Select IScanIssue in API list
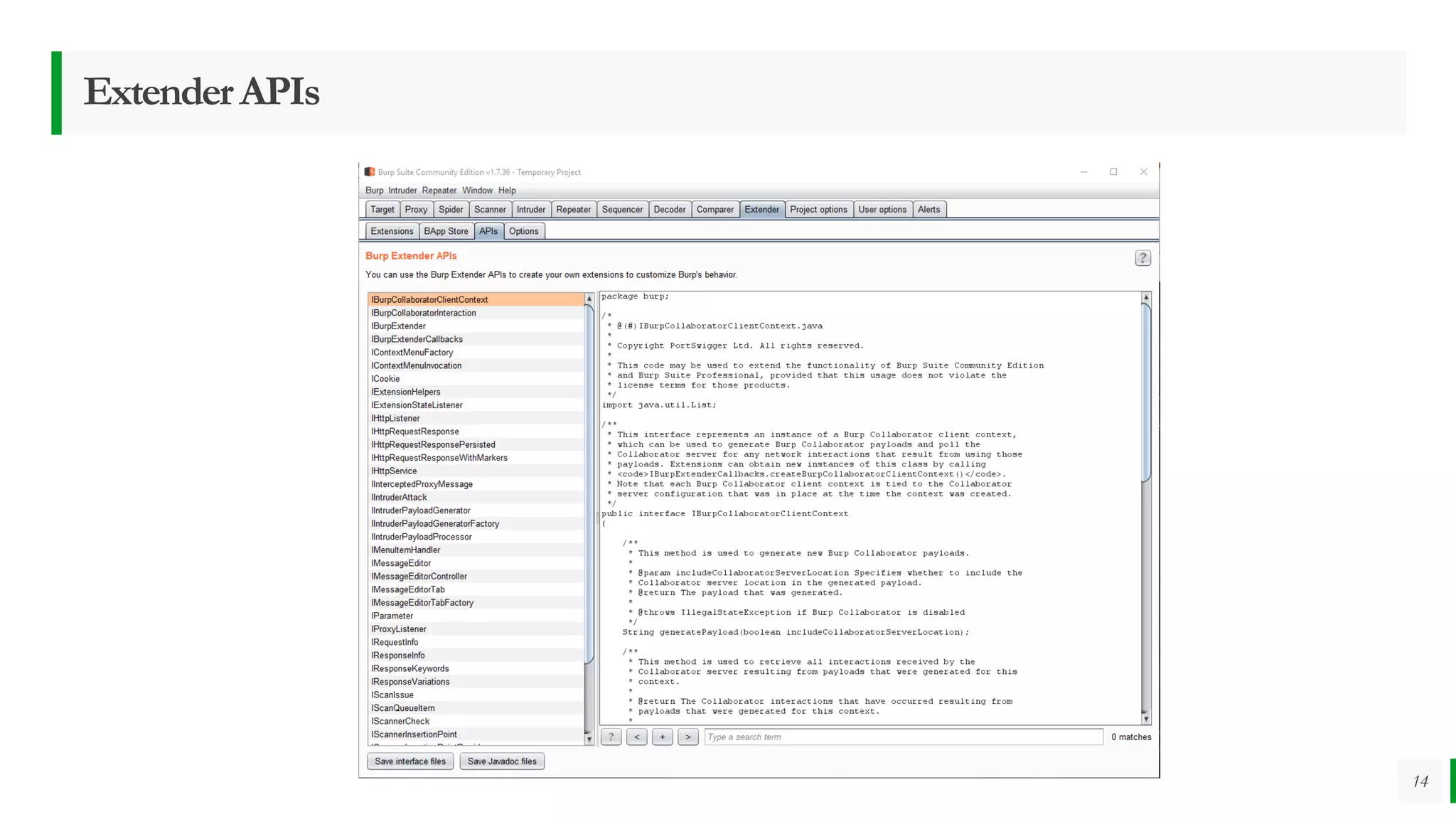This screenshot has width=1456, height=819. point(476,695)
